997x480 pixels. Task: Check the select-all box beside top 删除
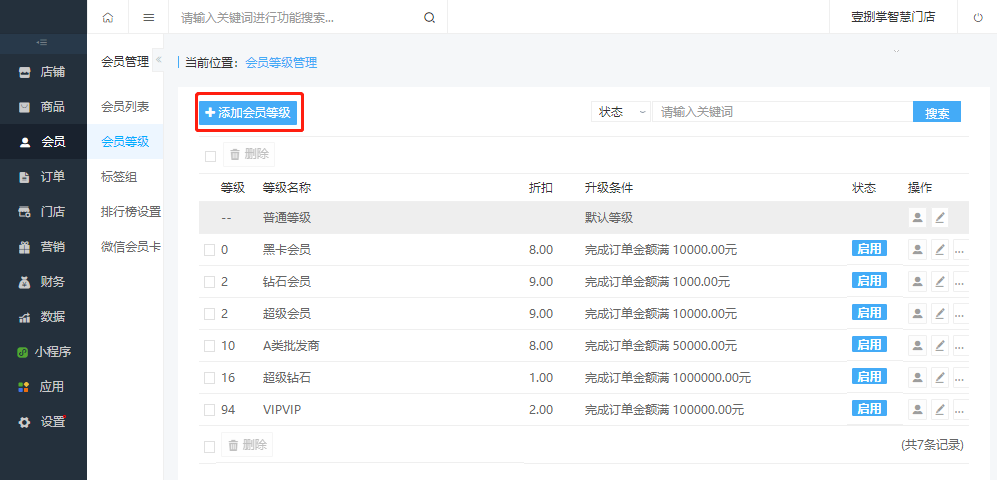coord(210,156)
